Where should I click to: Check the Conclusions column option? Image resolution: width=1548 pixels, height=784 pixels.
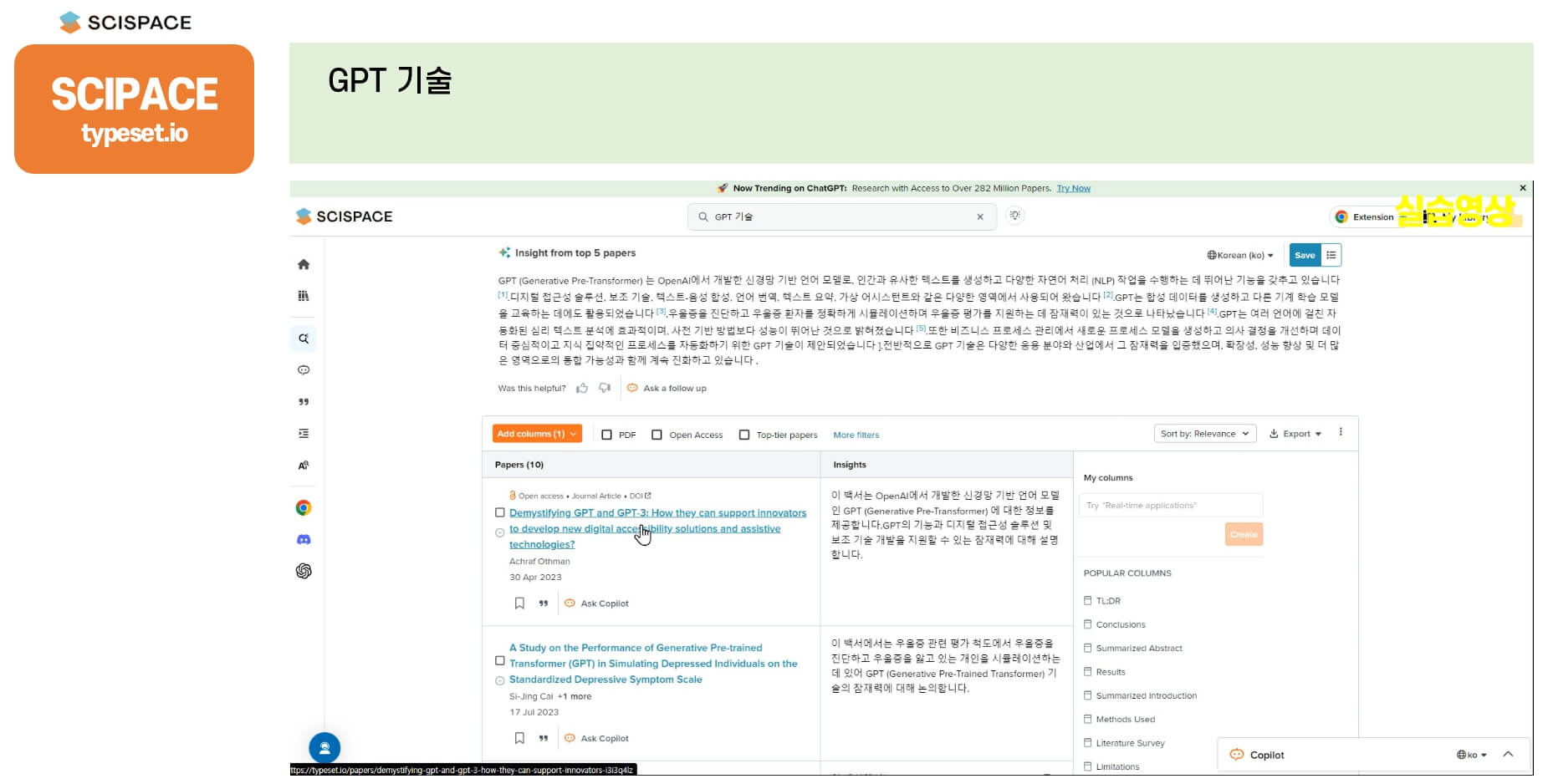(1088, 624)
